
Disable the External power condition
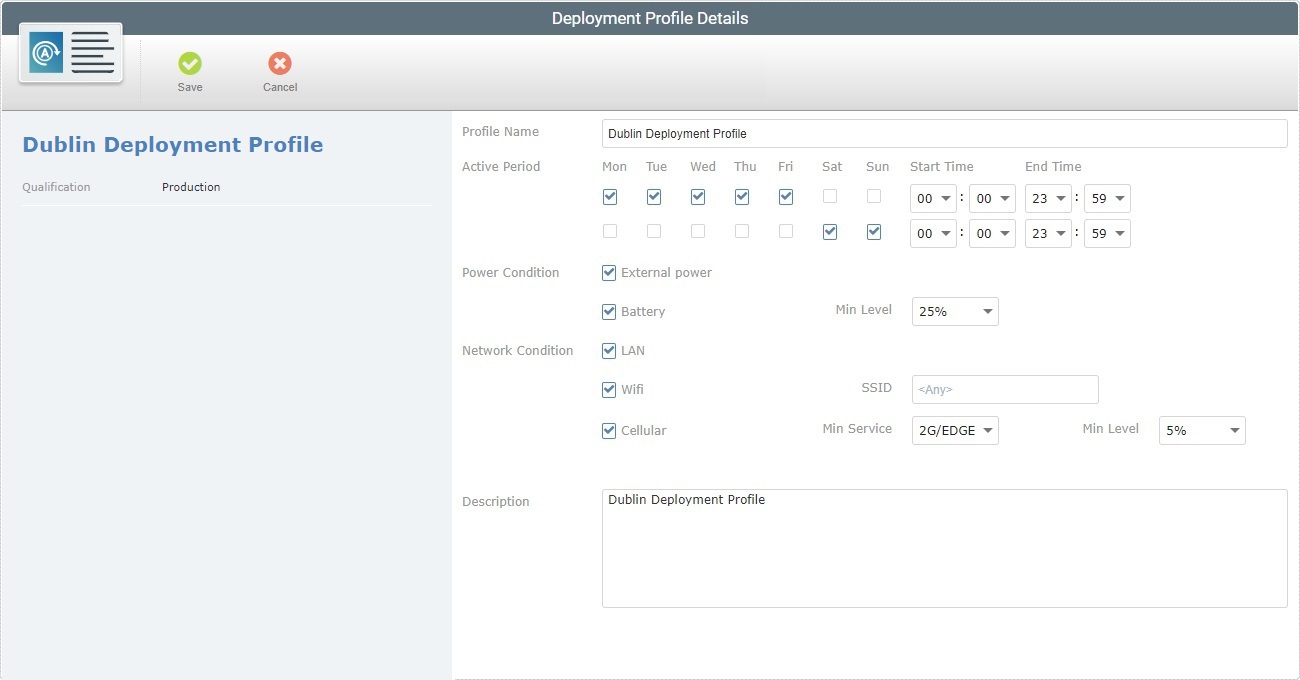tap(609, 272)
